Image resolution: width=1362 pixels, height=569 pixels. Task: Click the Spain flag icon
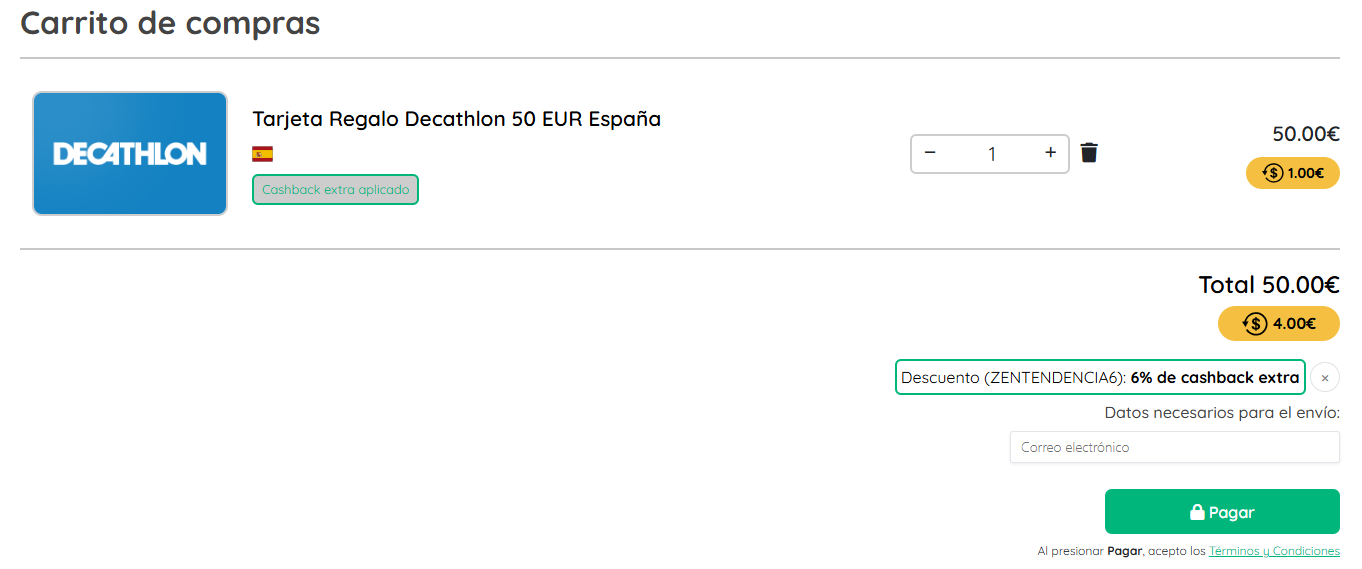point(262,154)
